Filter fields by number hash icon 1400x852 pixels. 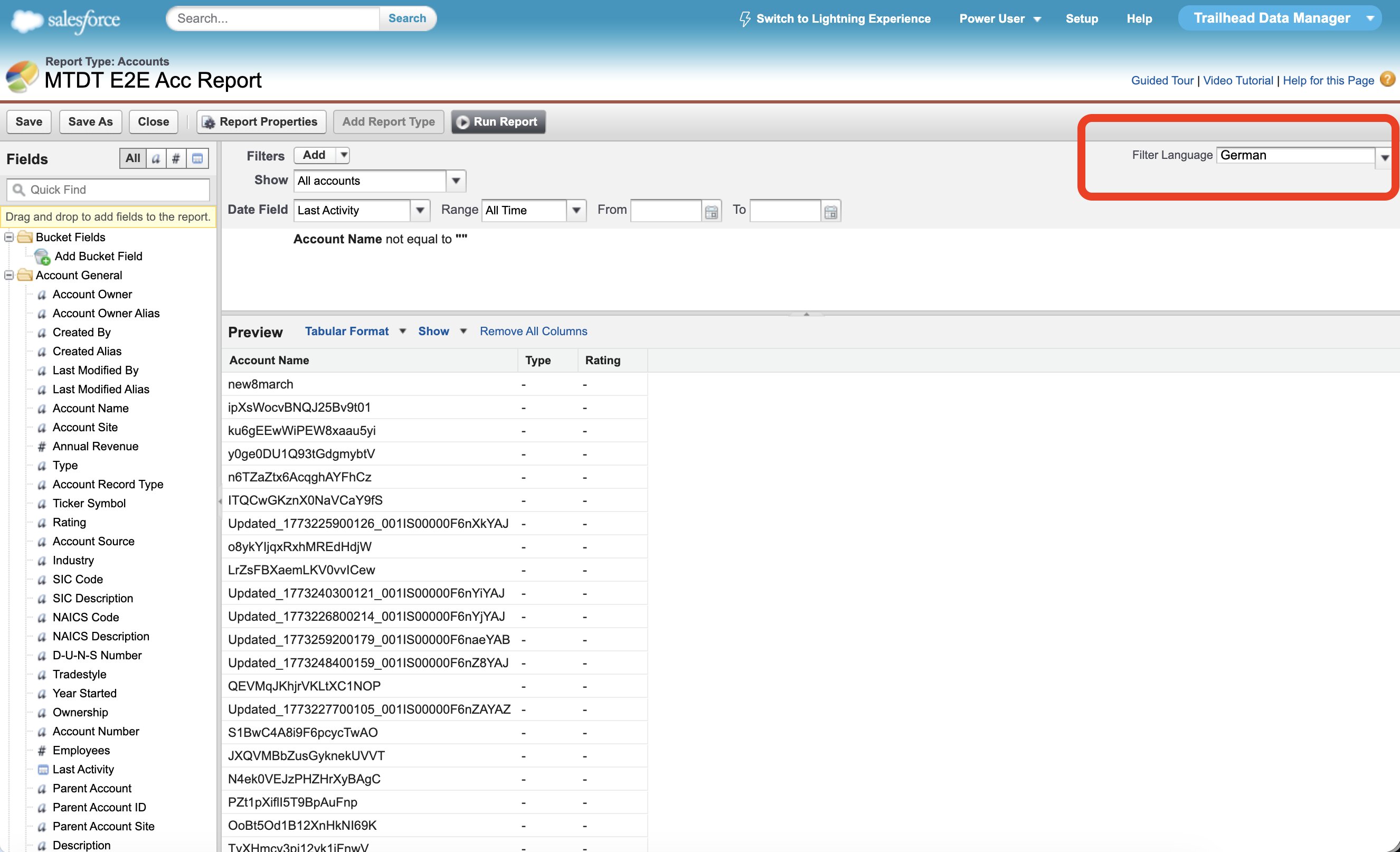point(176,158)
